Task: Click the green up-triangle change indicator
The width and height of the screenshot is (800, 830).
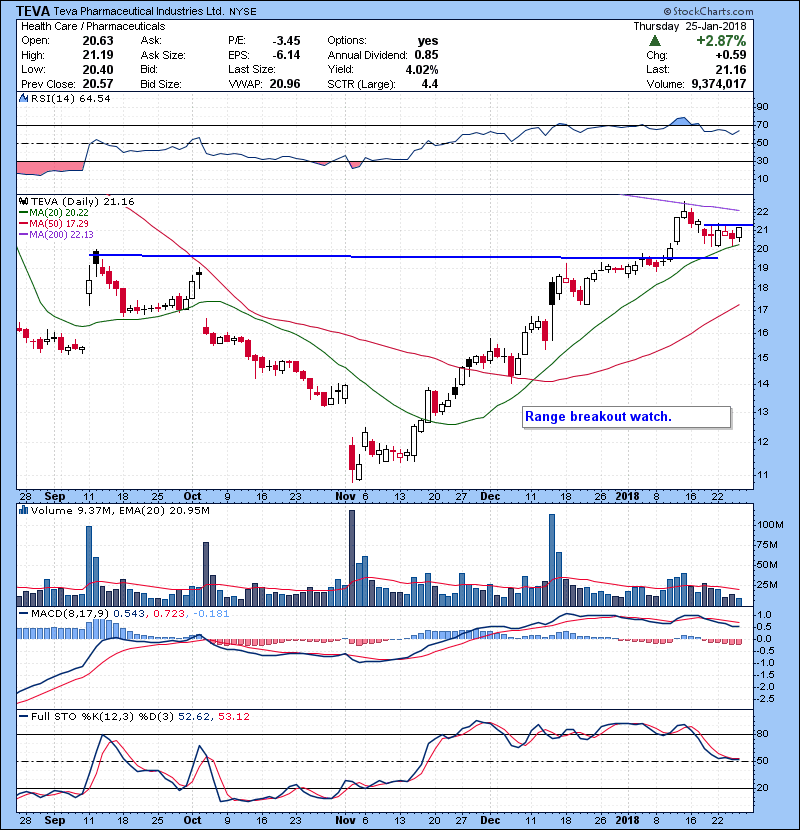Action: point(655,41)
